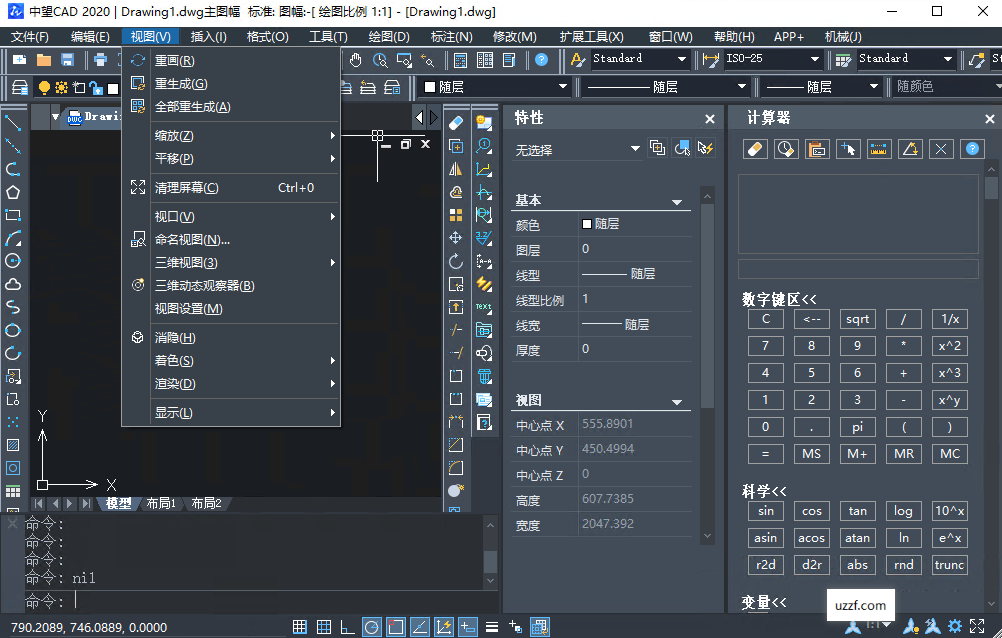The width and height of the screenshot is (1002, 638).
Task: Click the Revision Cloud tool icon
Action: 12,286
